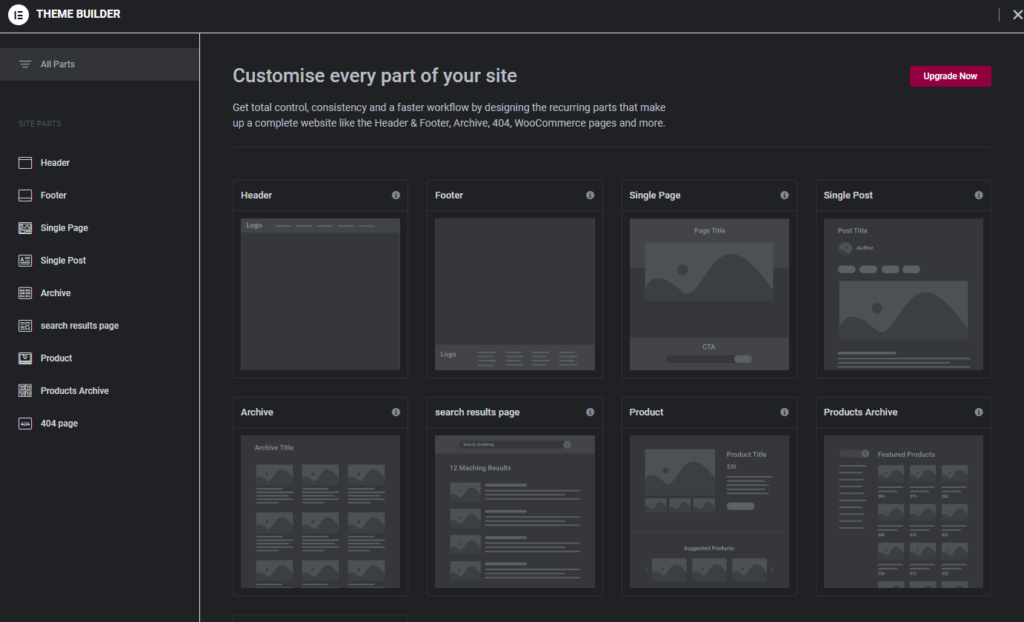Click Single Page icon in sidebar
Image resolution: width=1024 pixels, height=622 pixels.
(x=25, y=228)
